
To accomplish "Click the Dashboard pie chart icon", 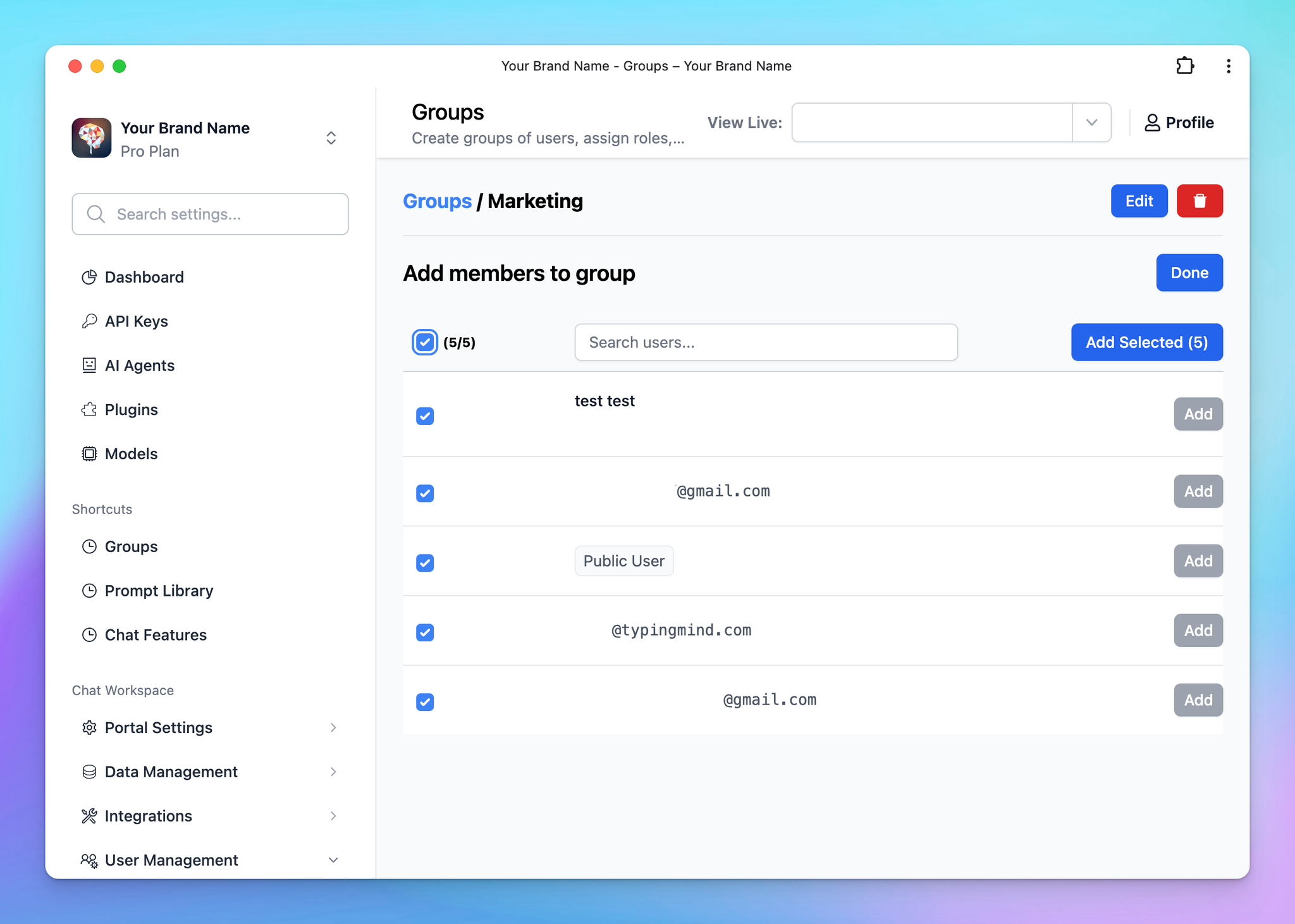I will click(x=89, y=277).
